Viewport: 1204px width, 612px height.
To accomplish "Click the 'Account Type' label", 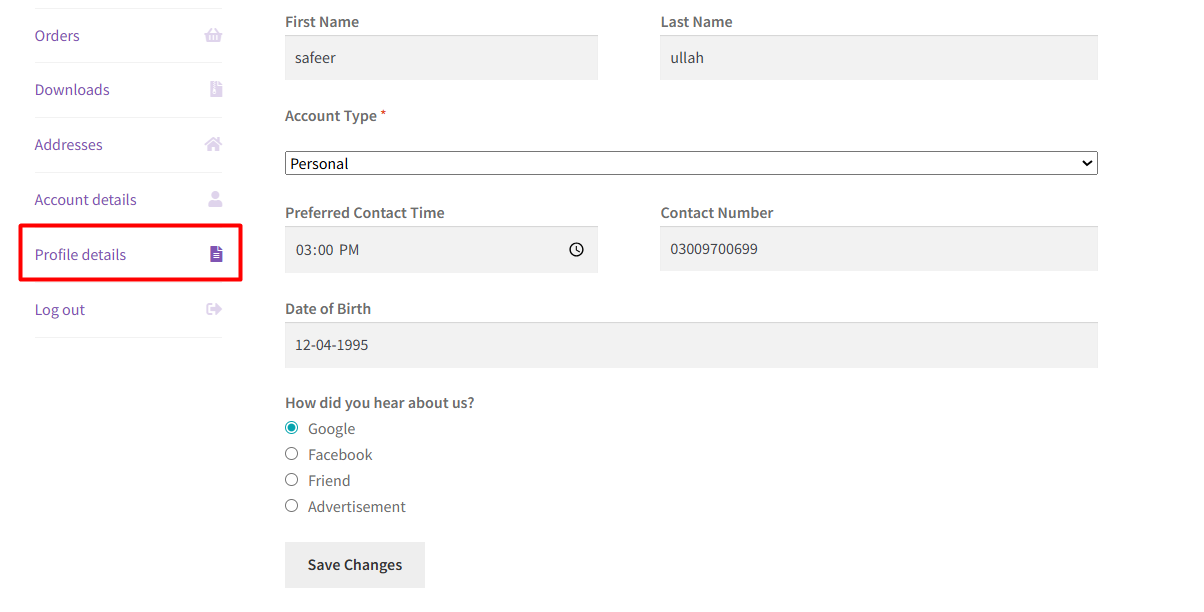I will pyautogui.click(x=331, y=116).
